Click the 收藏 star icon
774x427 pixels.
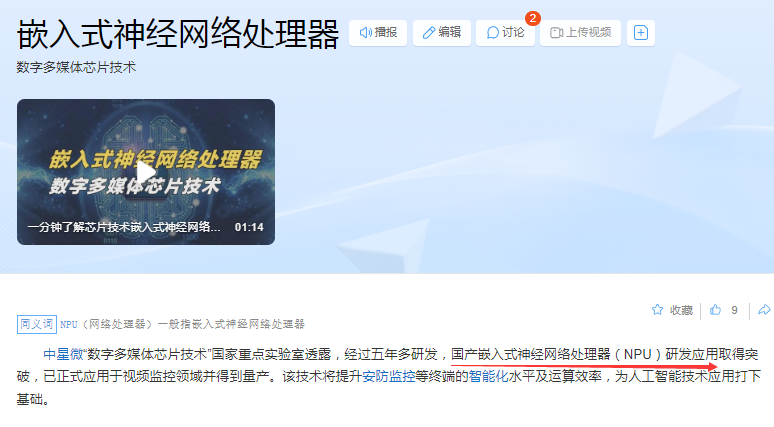point(657,310)
